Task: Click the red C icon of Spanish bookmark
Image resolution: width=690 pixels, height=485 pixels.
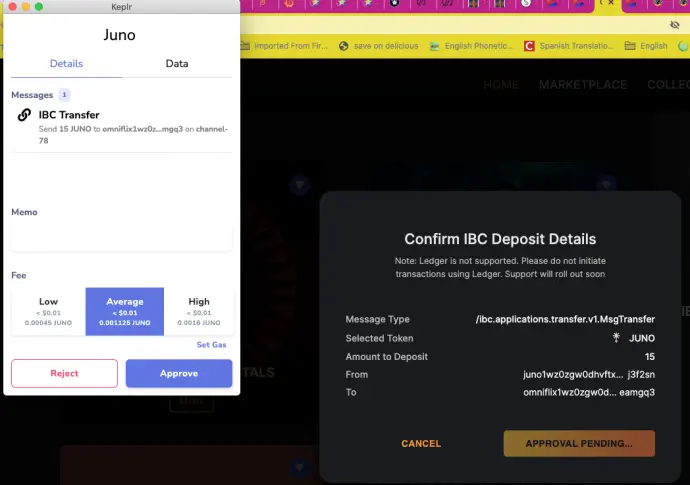Action: [529, 46]
